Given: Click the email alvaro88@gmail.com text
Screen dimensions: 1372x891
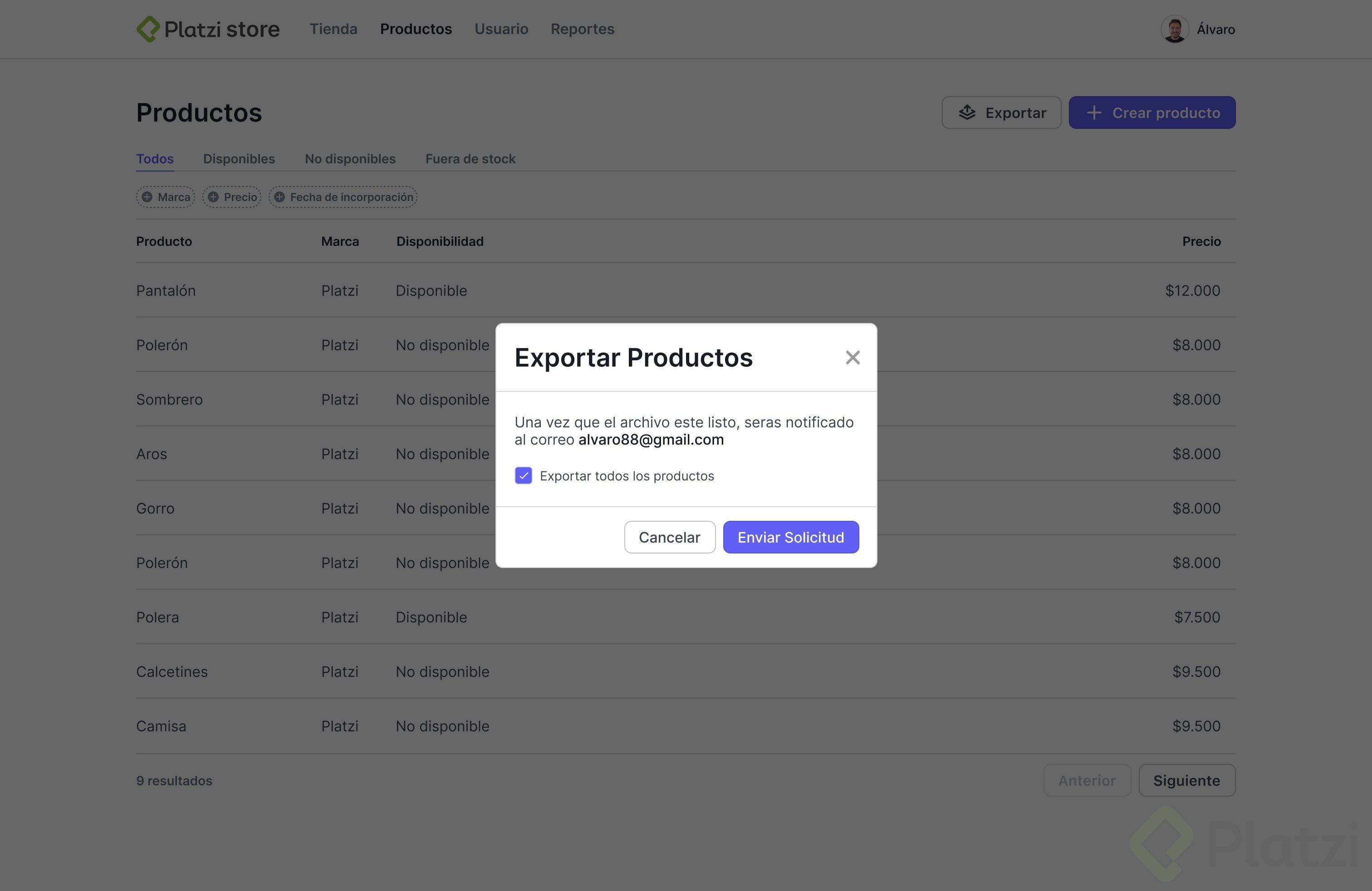Looking at the screenshot, I should 651,440.
